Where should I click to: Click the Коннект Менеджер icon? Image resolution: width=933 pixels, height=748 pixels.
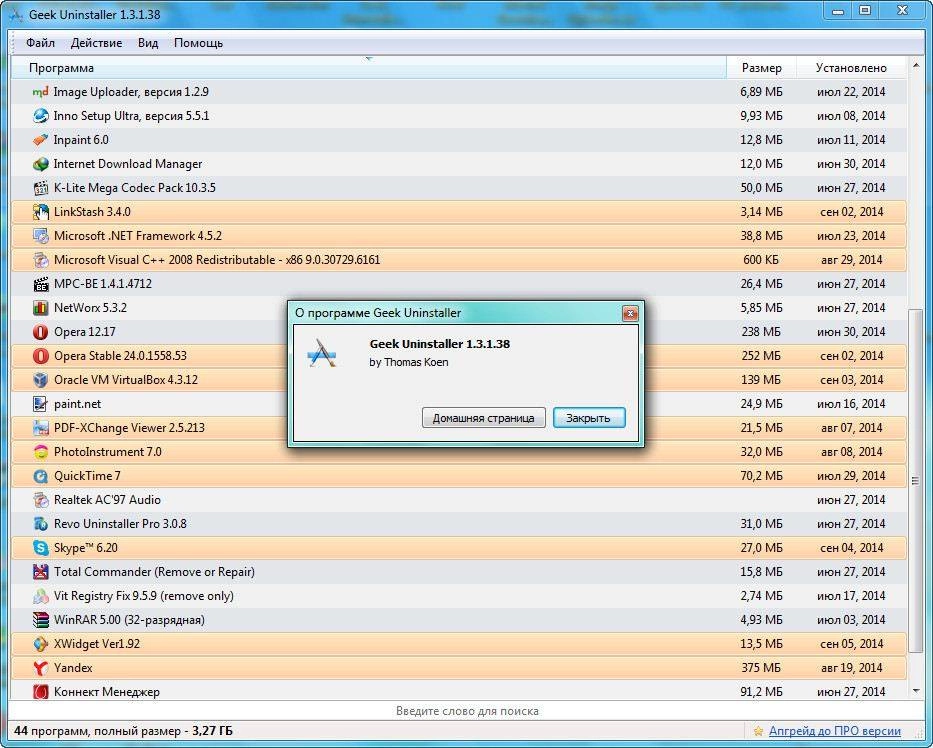pos(40,692)
